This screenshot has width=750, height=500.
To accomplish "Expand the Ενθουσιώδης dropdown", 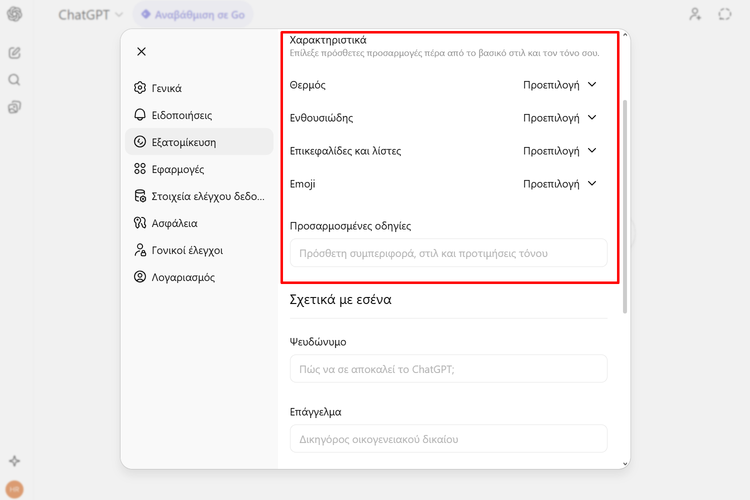I will tap(559, 118).
